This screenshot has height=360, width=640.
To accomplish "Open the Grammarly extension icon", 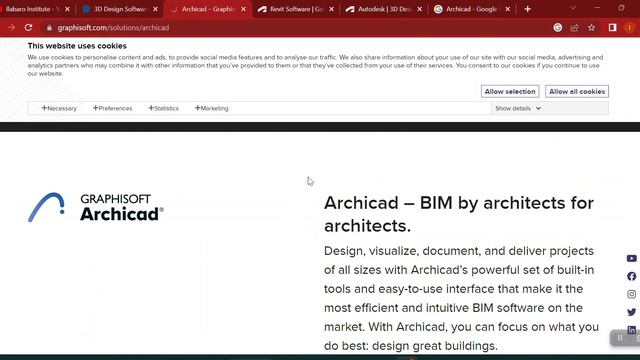I will pyautogui.click(x=558, y=28).
